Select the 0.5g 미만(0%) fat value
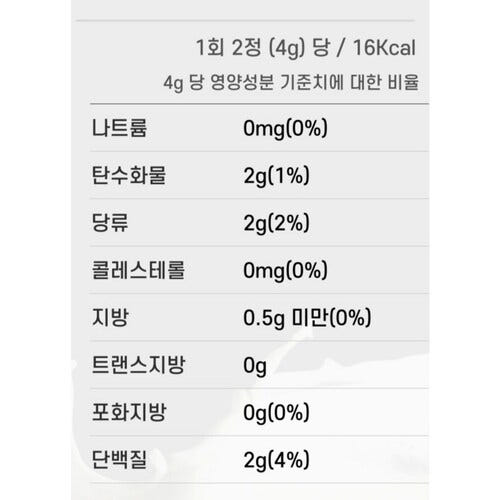Viewport: 500px width, 500px height. (x=307, y=318)
